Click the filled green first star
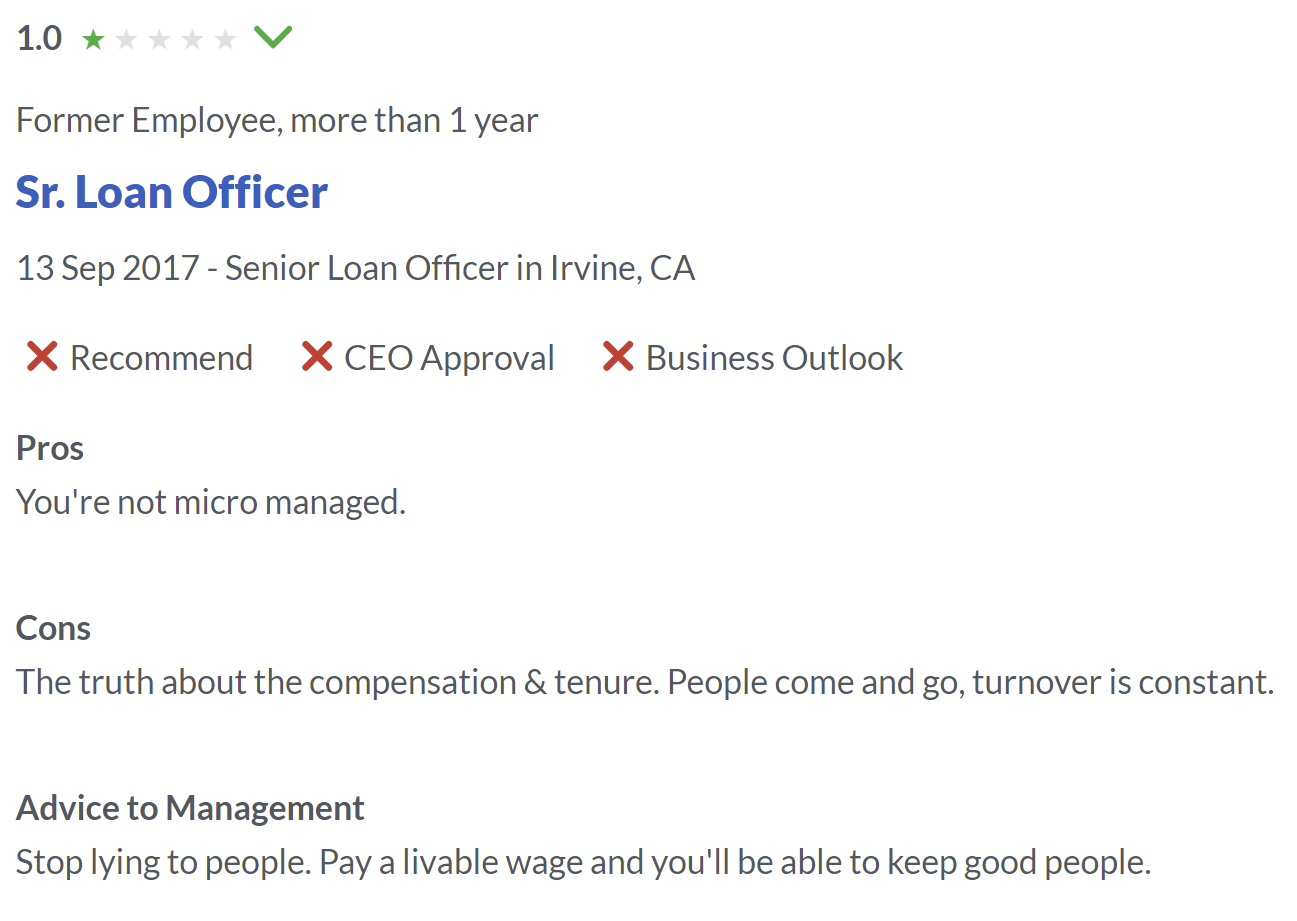 click(93, 39)
